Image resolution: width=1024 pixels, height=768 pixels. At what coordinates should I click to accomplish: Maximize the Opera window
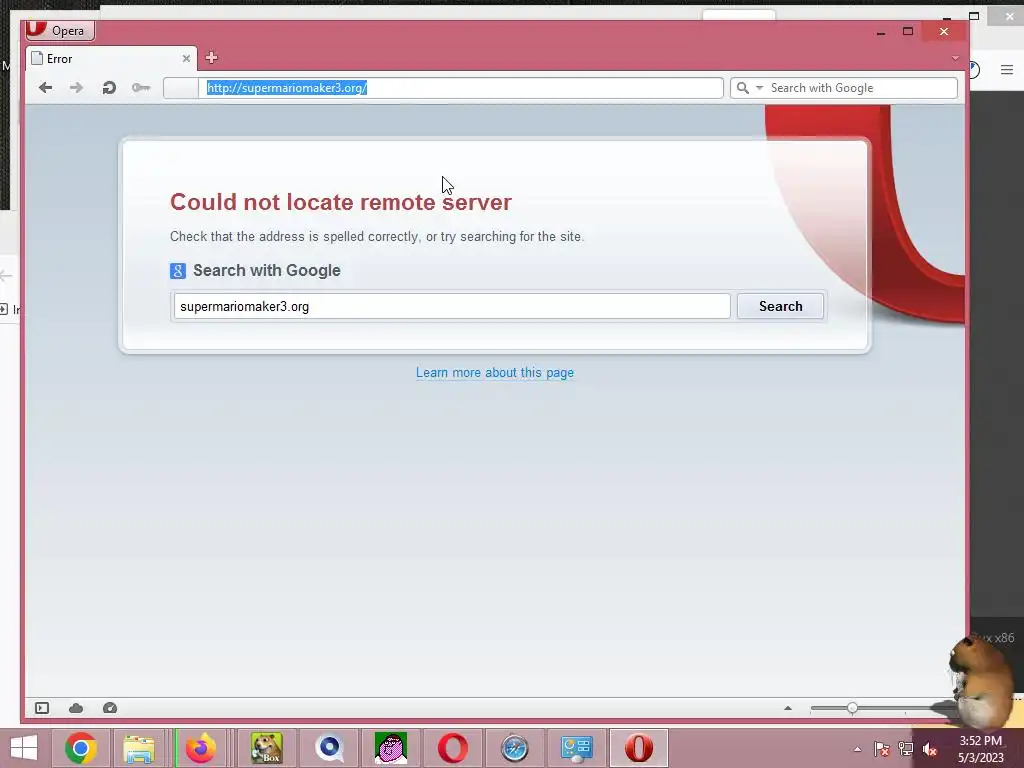pos(908,31)
